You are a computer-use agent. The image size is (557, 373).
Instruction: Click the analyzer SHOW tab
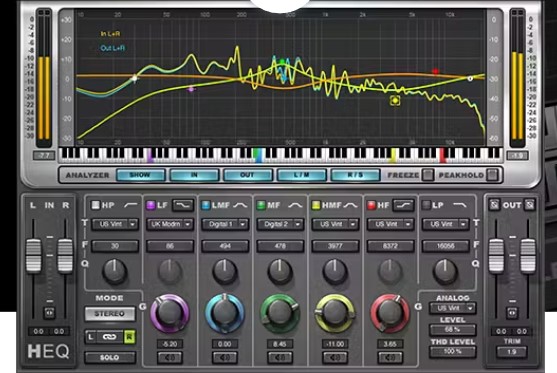point(140,175)
